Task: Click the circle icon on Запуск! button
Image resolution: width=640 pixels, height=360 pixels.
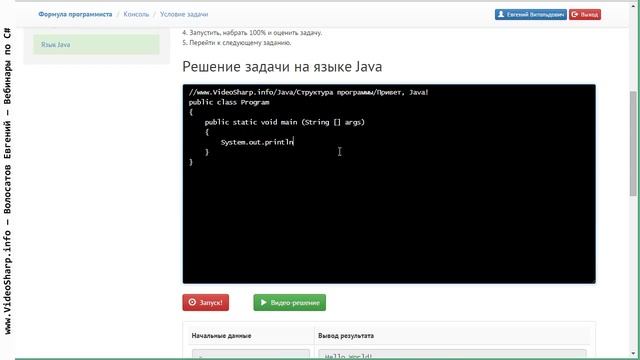Action: pyautogui.click(x=192, y=302)
